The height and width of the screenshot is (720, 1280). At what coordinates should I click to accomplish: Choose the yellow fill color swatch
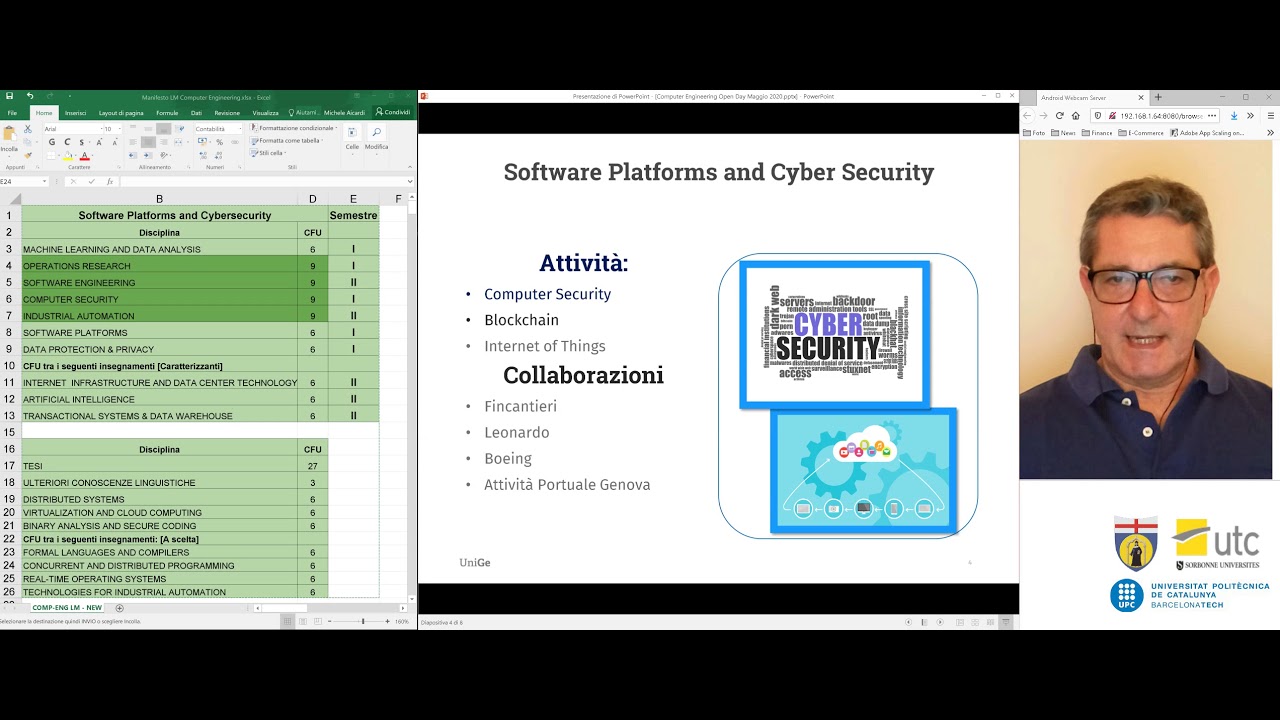pyautogui.click(x=68, y=156)
